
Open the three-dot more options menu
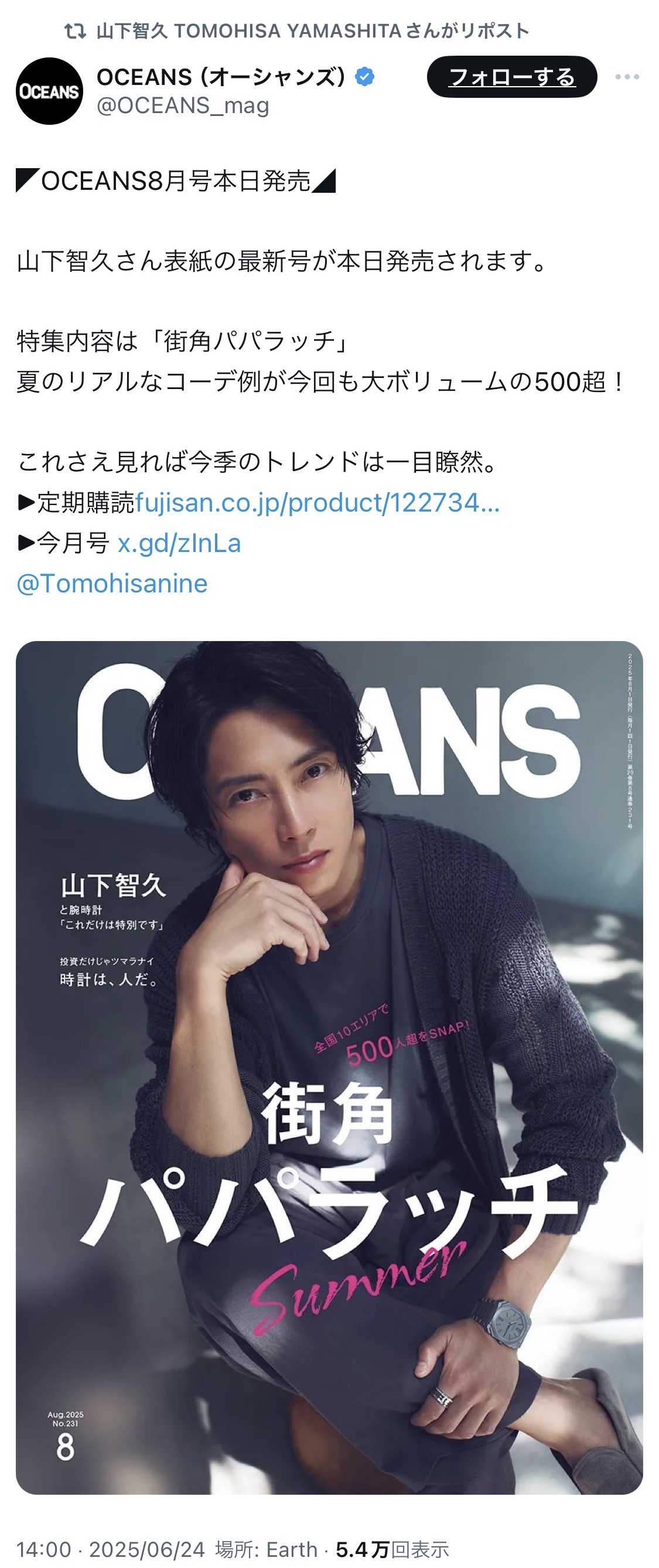click(x=627, y=77)
